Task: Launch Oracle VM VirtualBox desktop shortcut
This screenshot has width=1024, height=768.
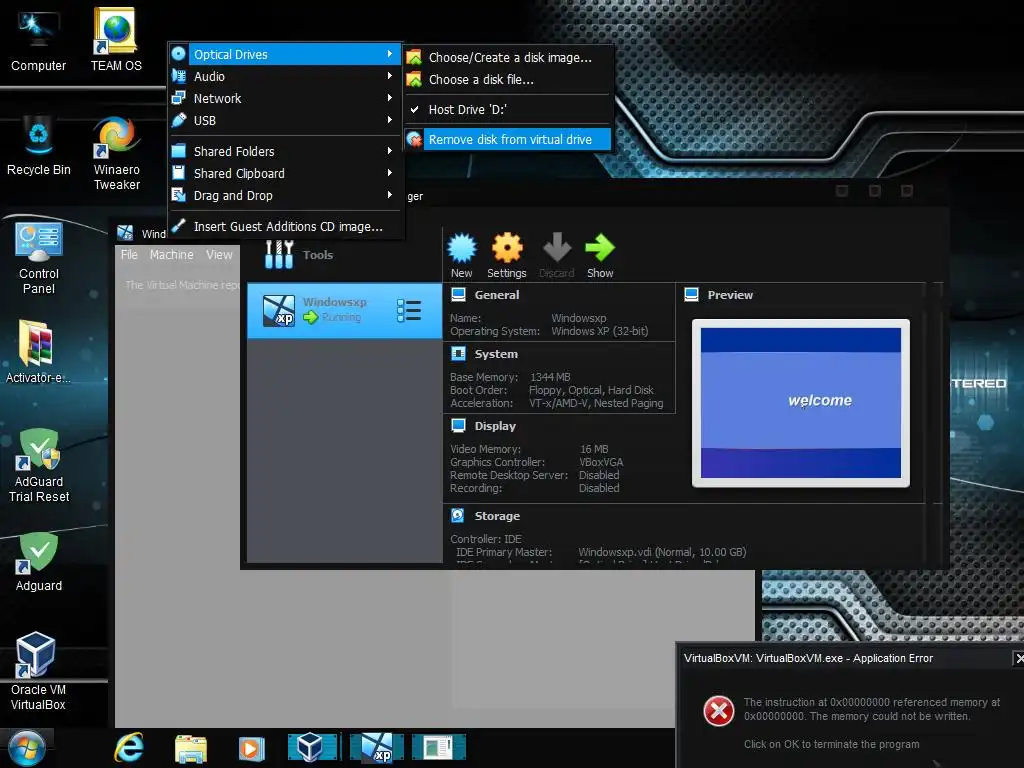Action: [38, 671]
